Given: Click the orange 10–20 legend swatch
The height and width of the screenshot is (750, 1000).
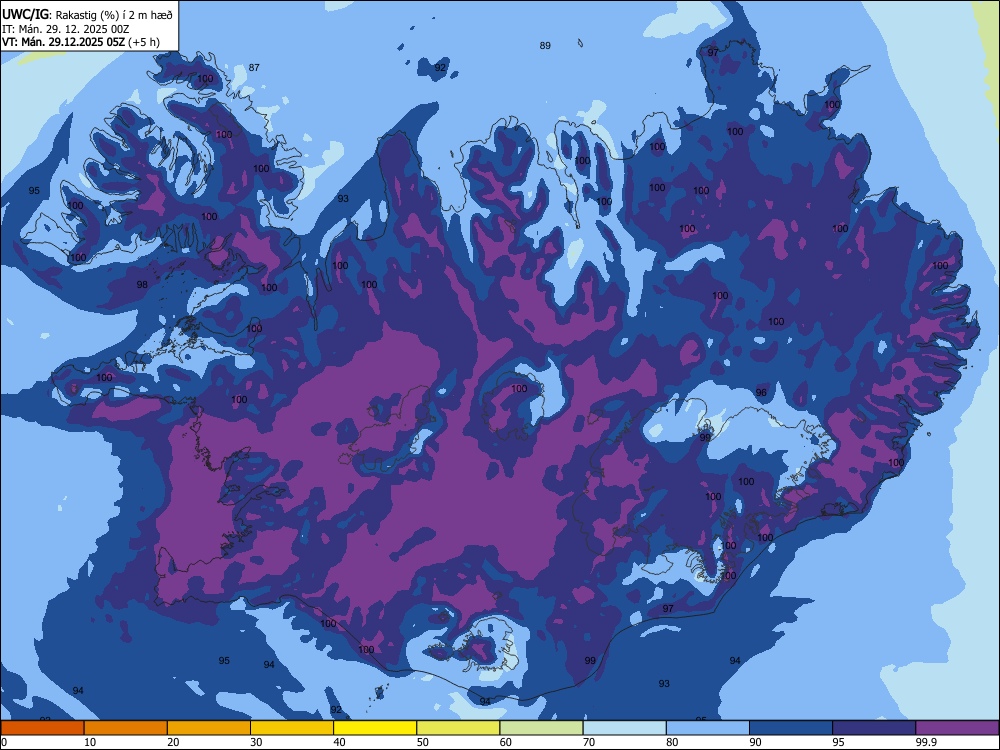Looking at the screenshot, I should click(126, 728).
